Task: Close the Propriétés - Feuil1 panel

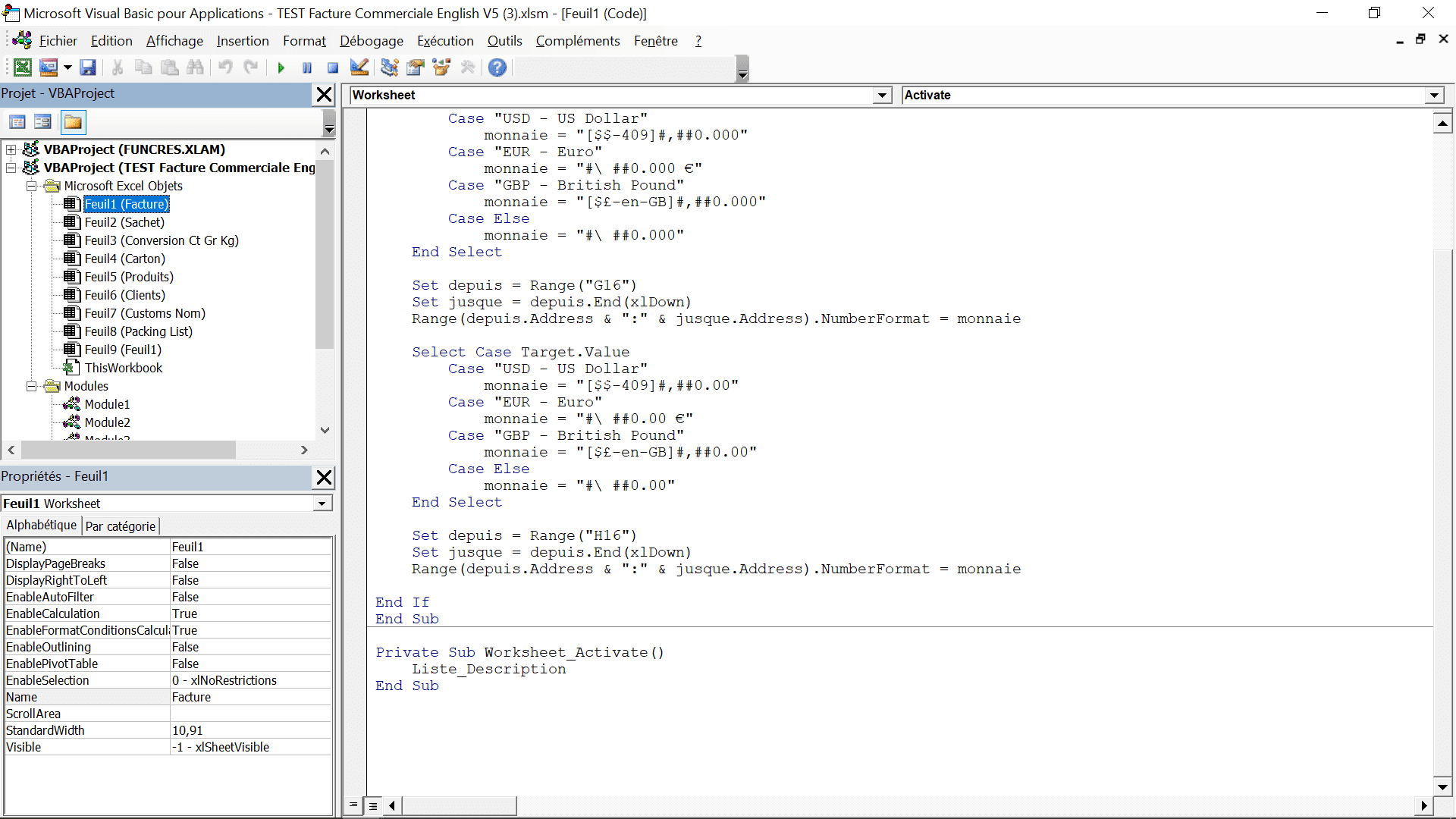Action: [x=324, y=477]
